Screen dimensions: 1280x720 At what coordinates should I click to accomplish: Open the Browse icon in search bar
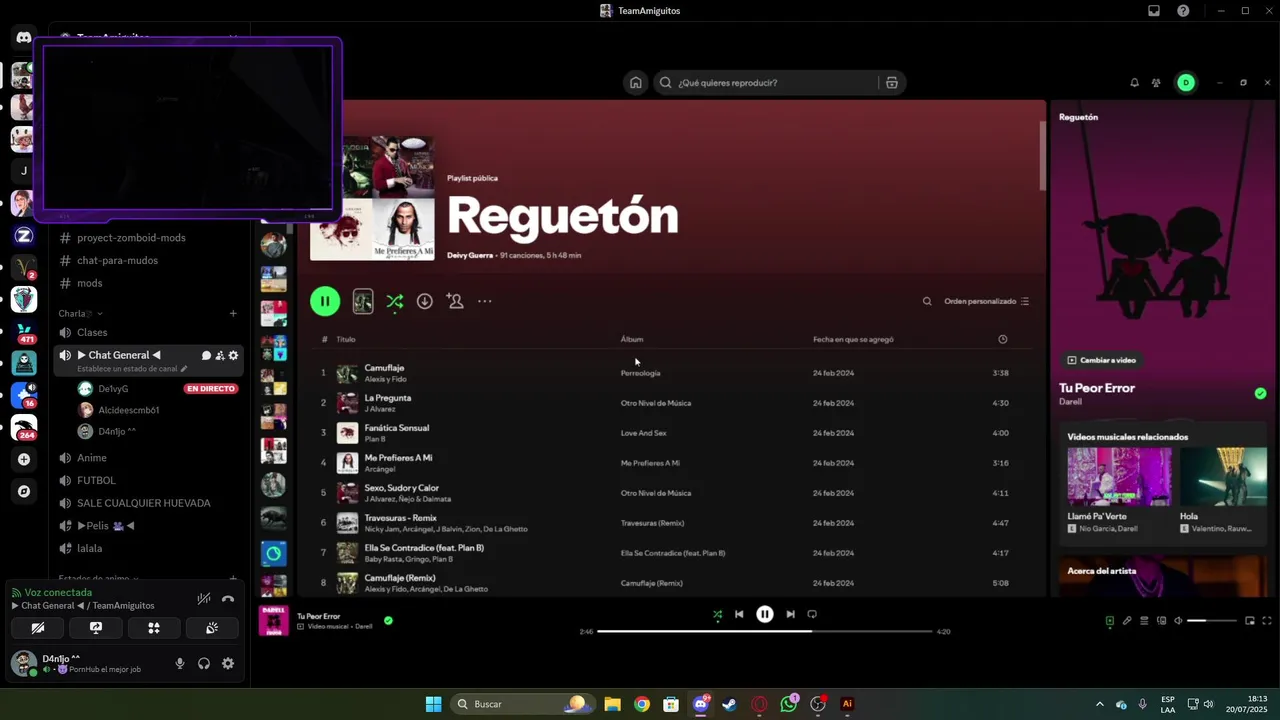[x=891, y=83]
